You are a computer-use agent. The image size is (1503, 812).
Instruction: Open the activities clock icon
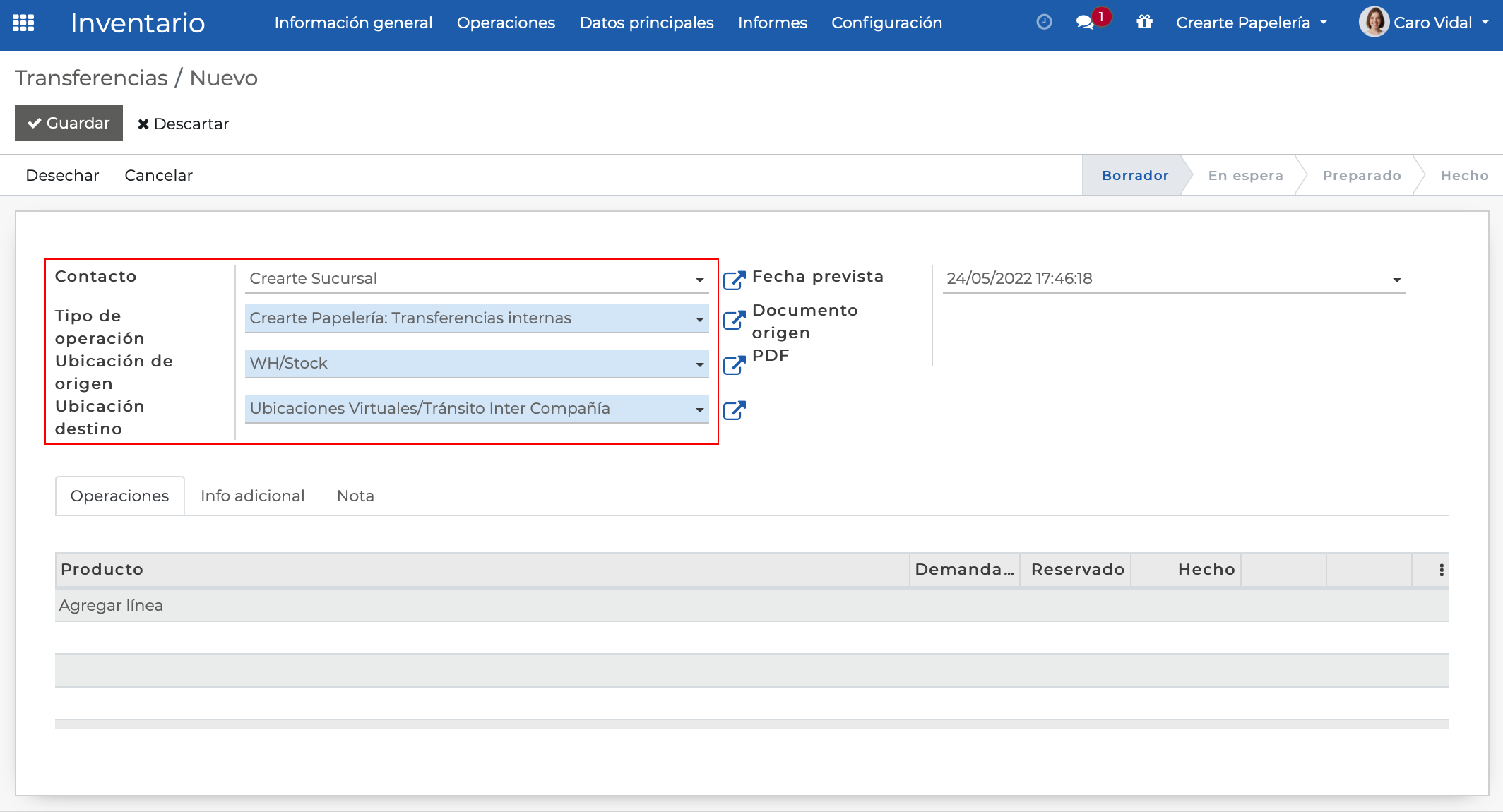(x=1044, y=22)
